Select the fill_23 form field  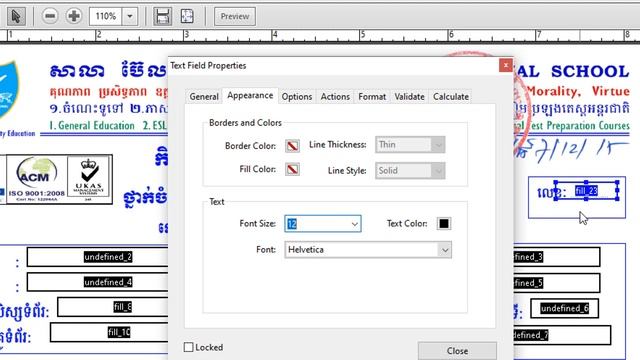[x=587, y=191]
